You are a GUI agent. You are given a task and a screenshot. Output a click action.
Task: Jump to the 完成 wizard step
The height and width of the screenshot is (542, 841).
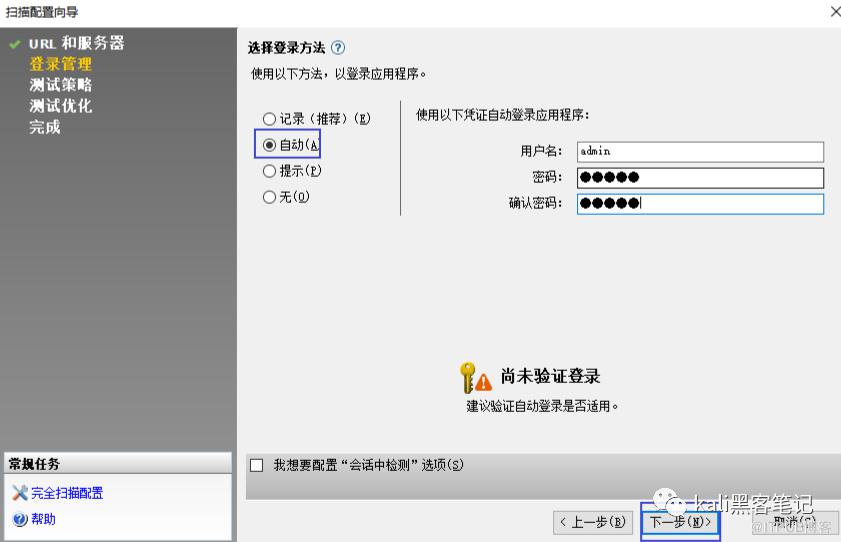(45, 127)
